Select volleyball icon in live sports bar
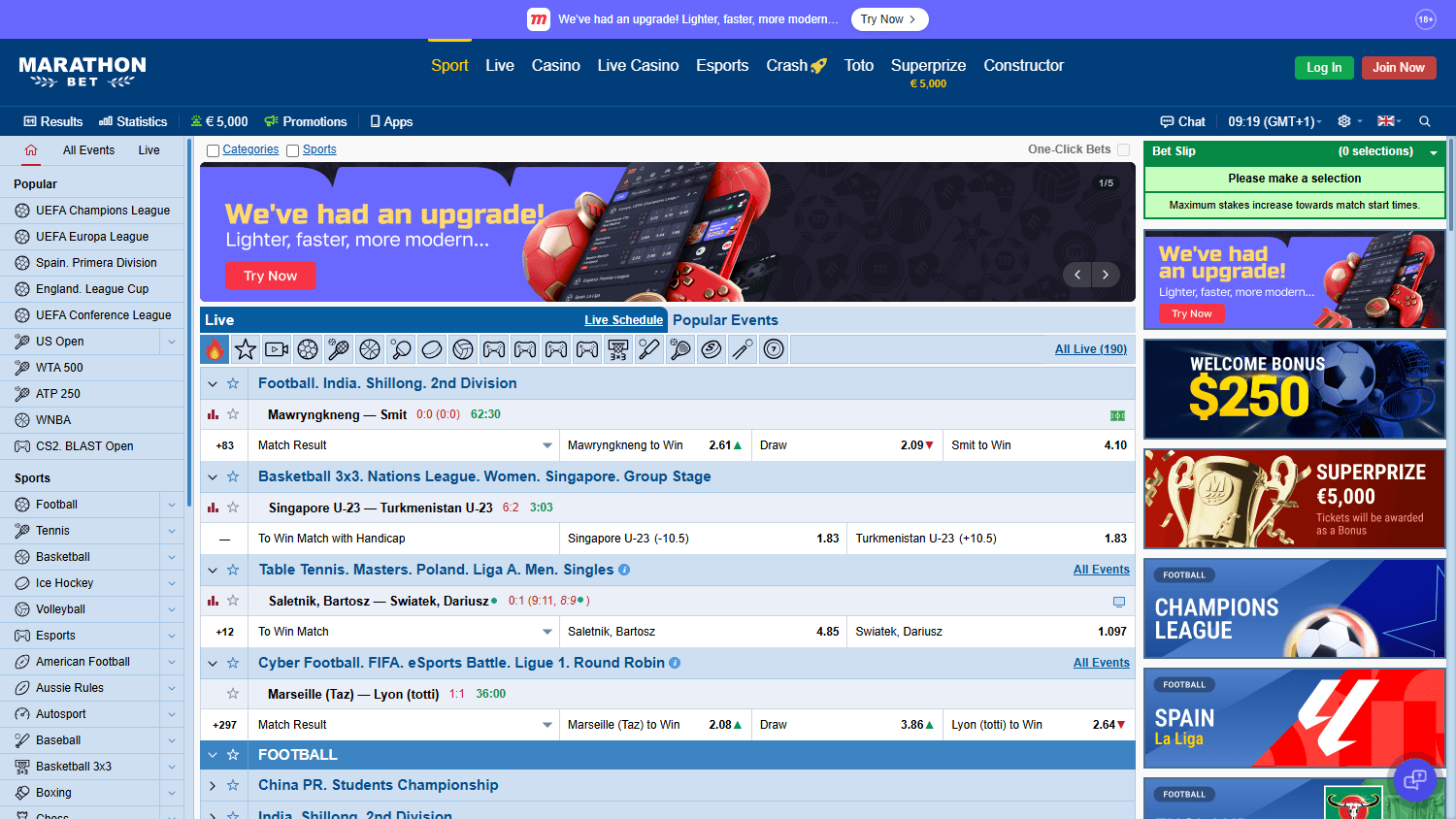The width and height of the screenshot is (1456, 819). coord(463,349)
